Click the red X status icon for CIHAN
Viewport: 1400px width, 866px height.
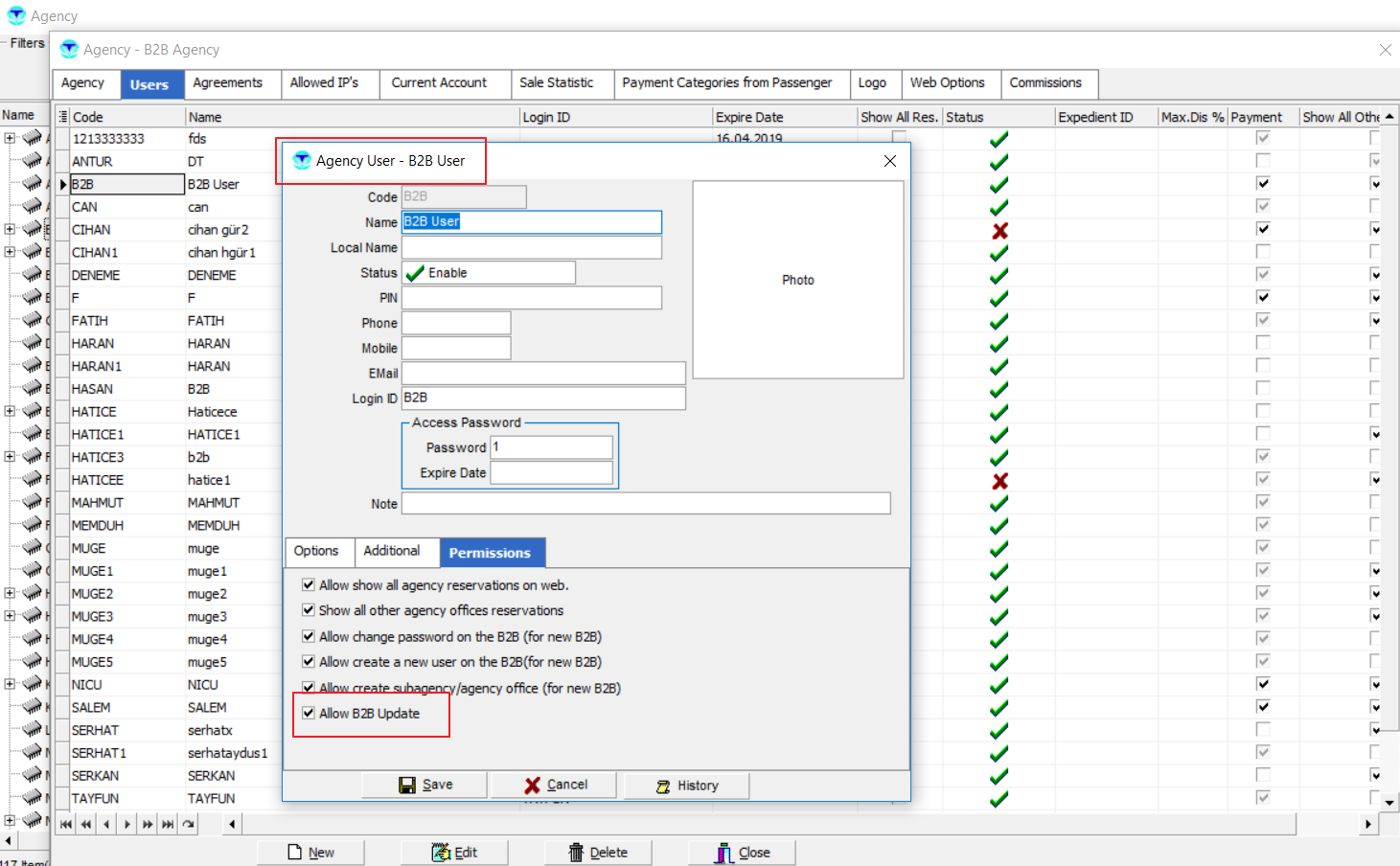999,231
